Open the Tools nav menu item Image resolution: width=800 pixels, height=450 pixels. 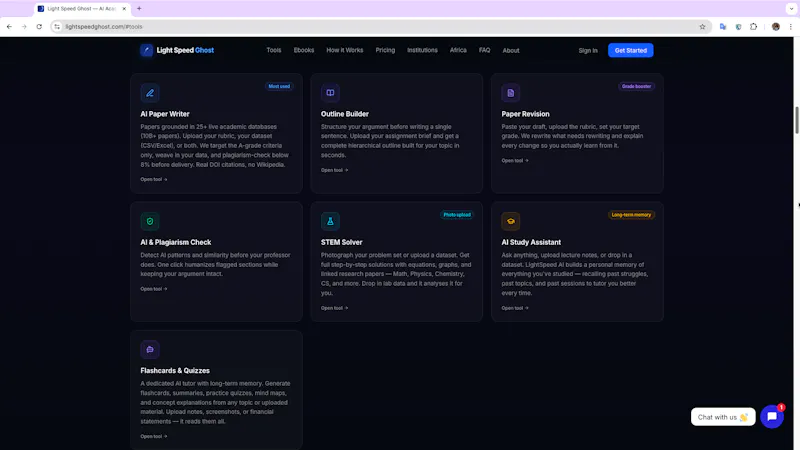click(273, 50)
